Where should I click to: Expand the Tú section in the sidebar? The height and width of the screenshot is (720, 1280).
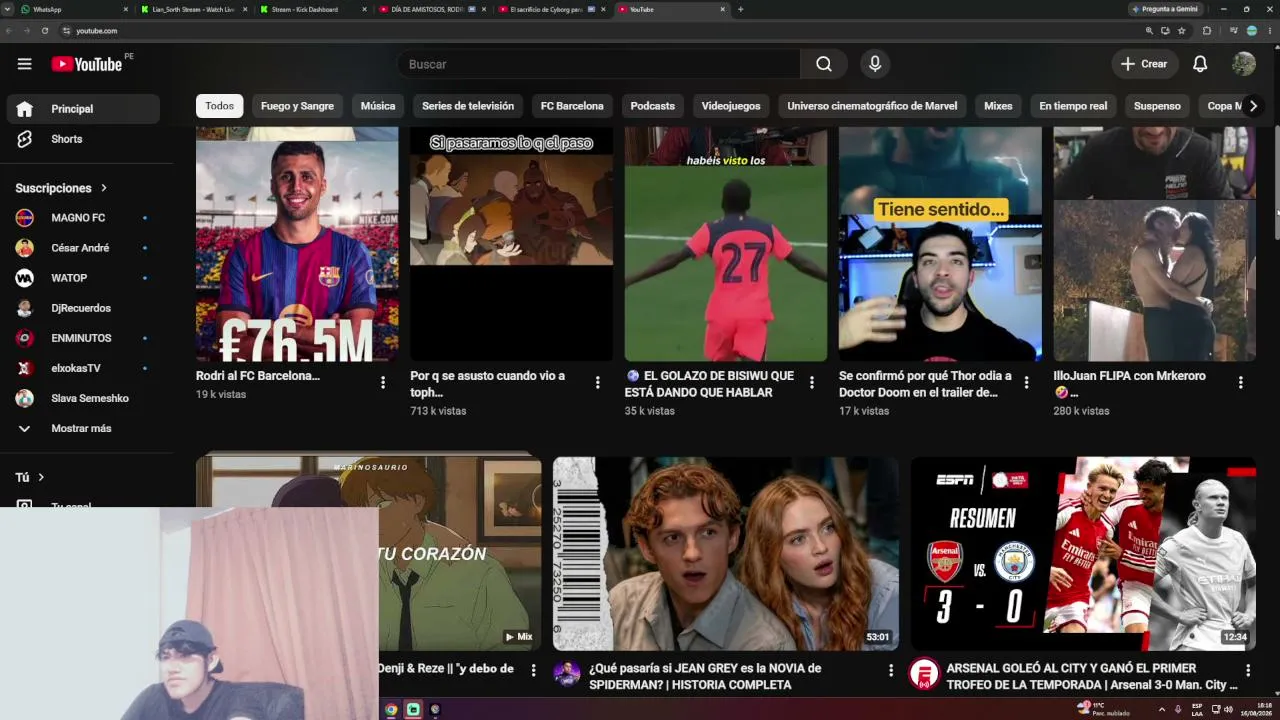[30, 478]
